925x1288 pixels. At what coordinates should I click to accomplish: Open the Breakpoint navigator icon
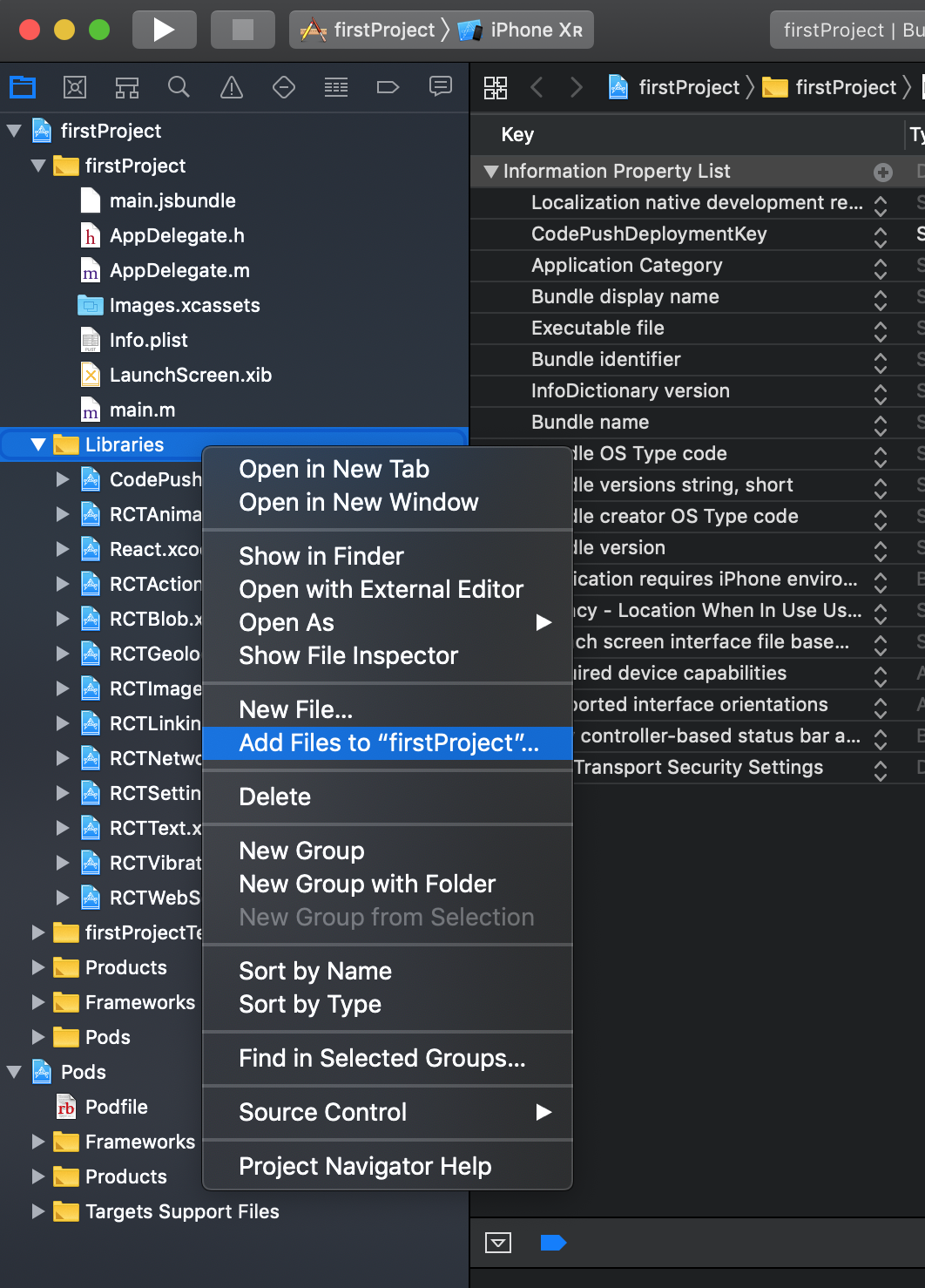click(388, 87)
